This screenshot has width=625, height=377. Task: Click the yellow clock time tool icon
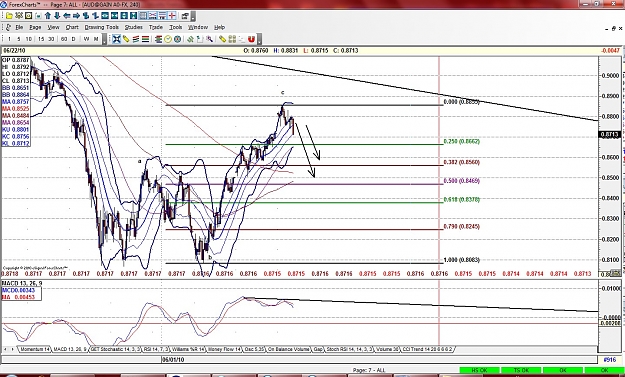pyautogui.click(x=168, y=39)
